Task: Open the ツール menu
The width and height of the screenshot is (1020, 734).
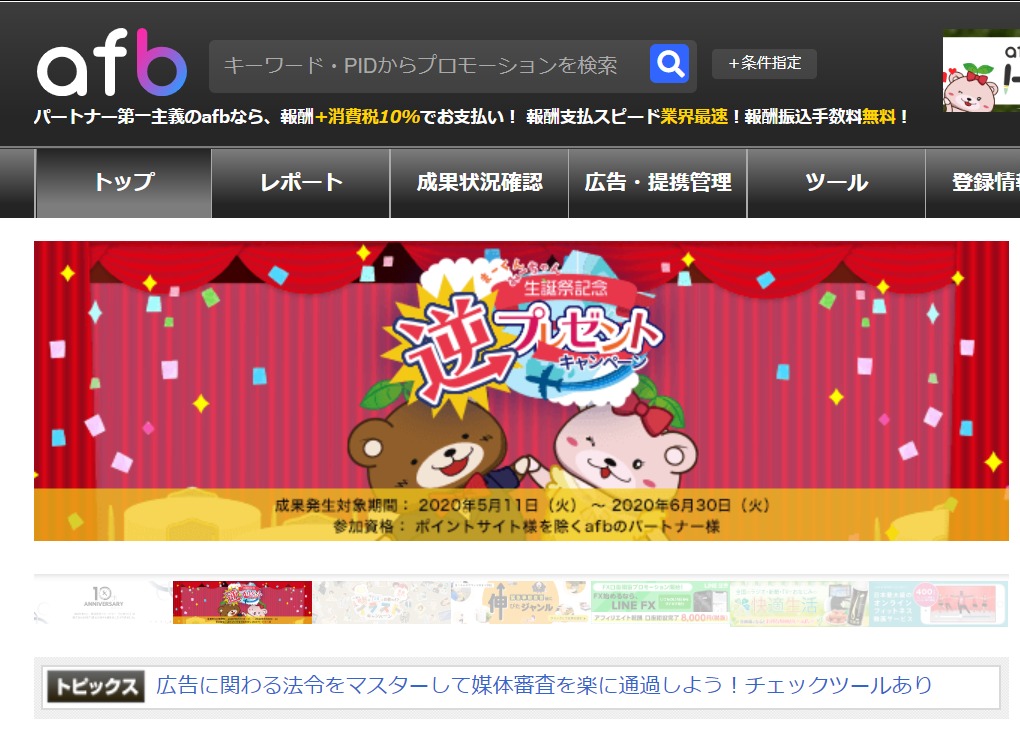Action: 836,183
